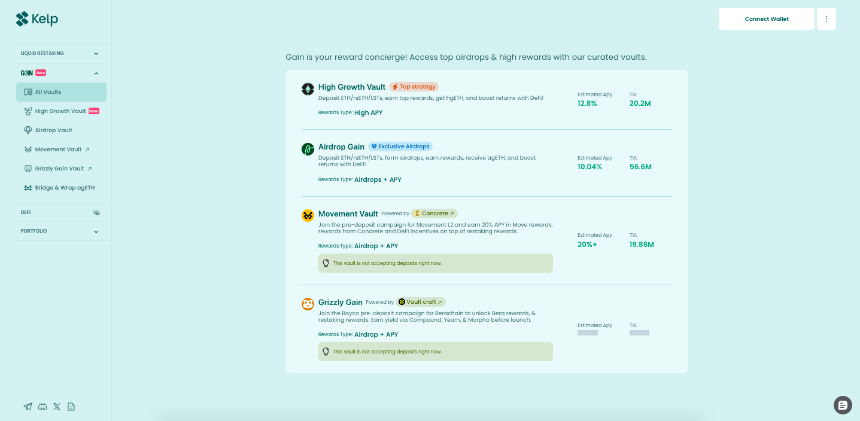Open the Telegram link icon
The height and width of the screenshot is (421, 860).
28,407
